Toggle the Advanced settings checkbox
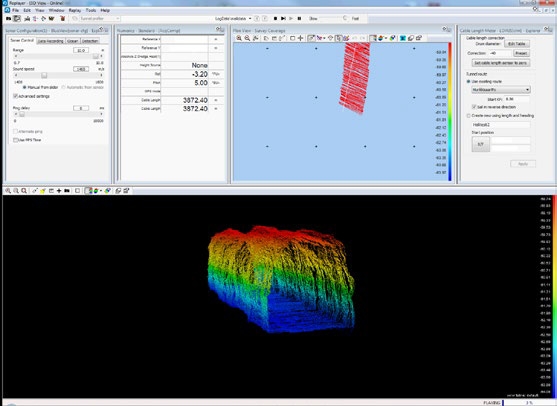 tap(15, 96)
